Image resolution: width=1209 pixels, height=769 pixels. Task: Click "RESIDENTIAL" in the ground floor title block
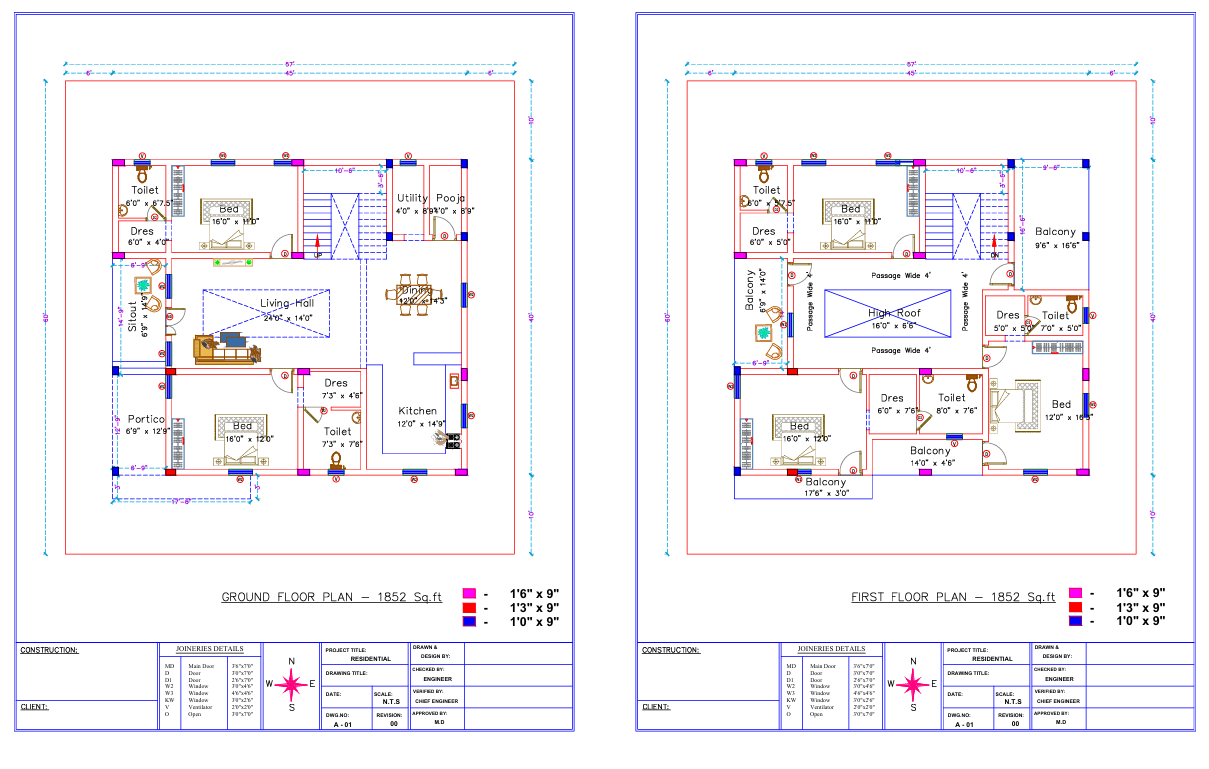(x=370, y=659)
